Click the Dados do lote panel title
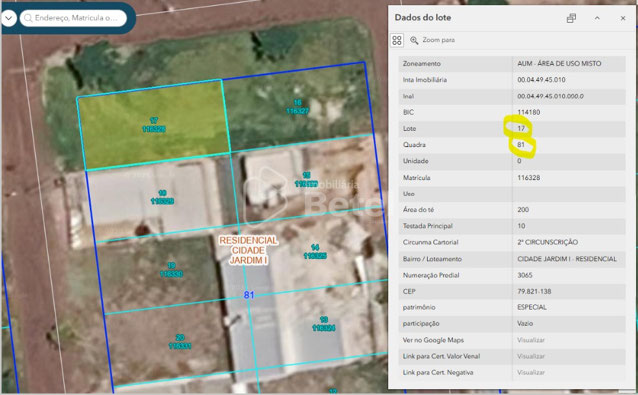638x395 pixels. pos(423,18)
